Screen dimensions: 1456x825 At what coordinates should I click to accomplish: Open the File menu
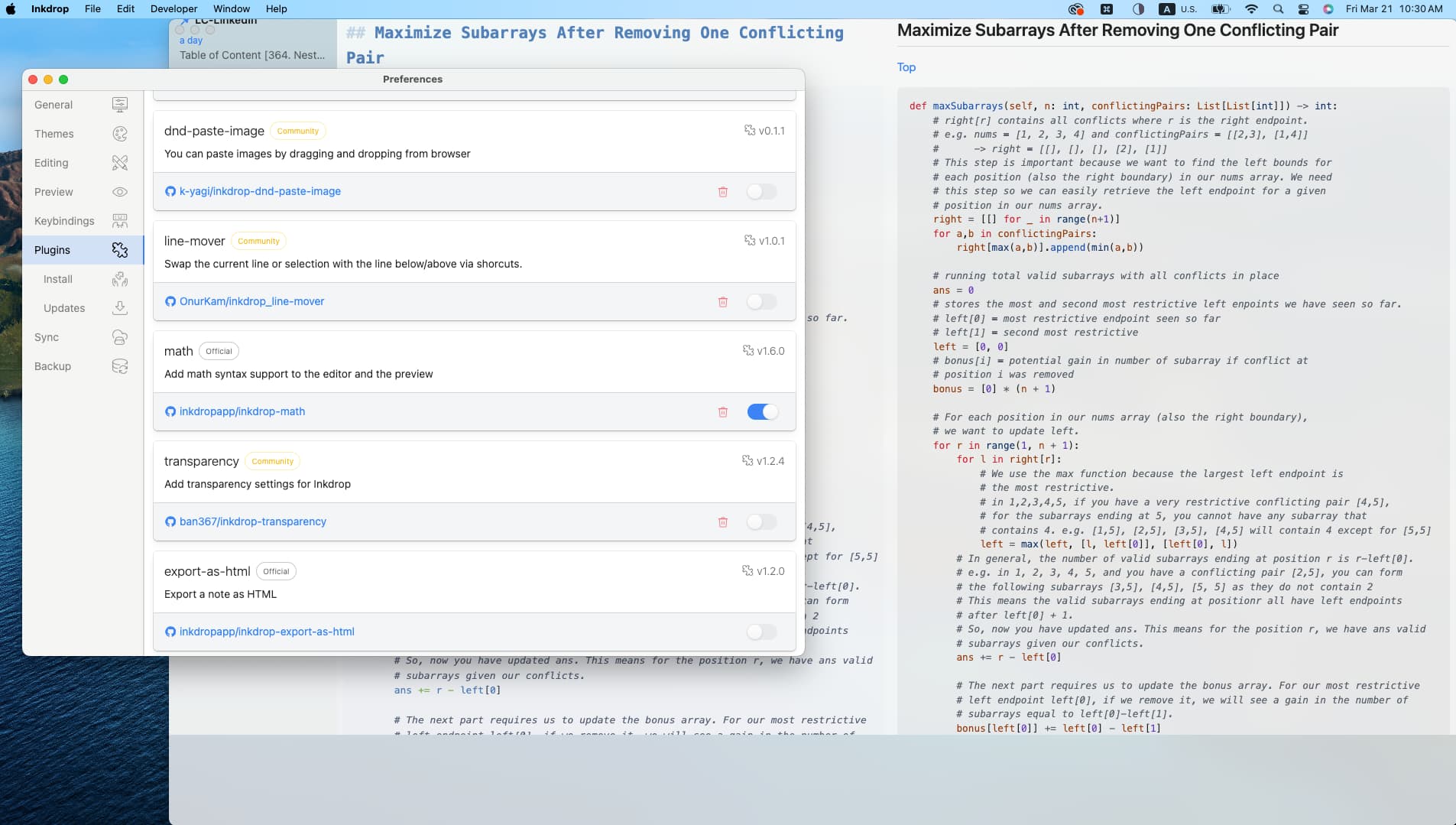point(92,9)
